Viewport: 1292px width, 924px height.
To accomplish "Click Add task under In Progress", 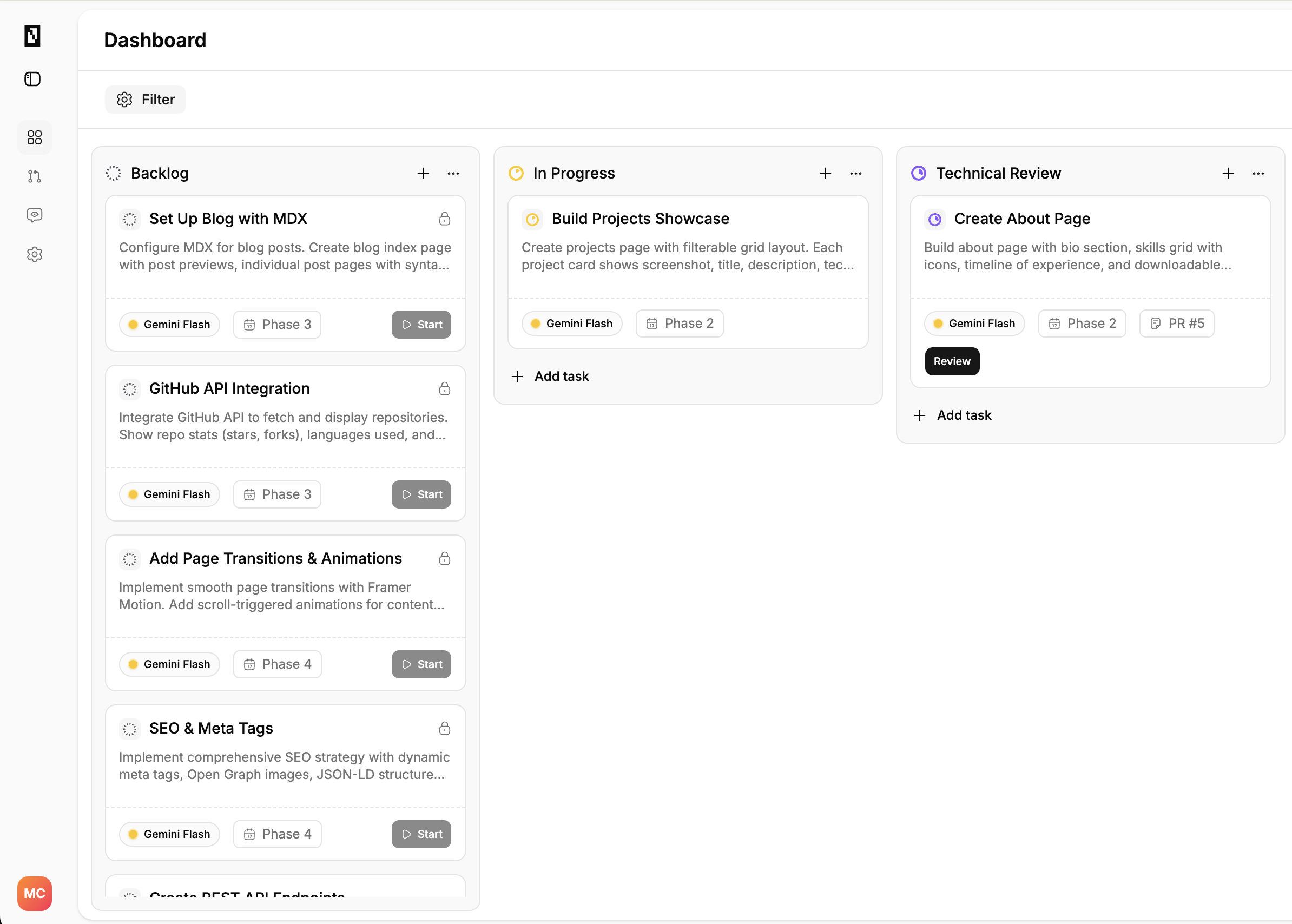I will [550, 376].
